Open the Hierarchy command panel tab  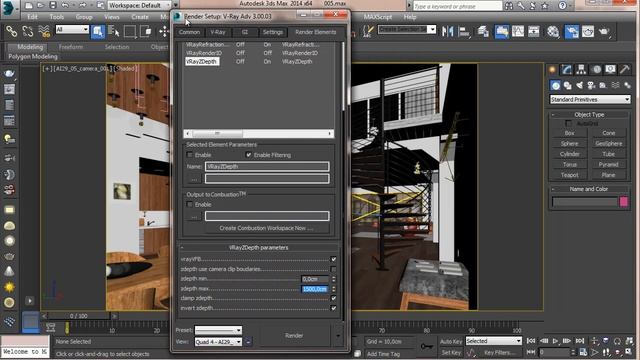point(581,69)
